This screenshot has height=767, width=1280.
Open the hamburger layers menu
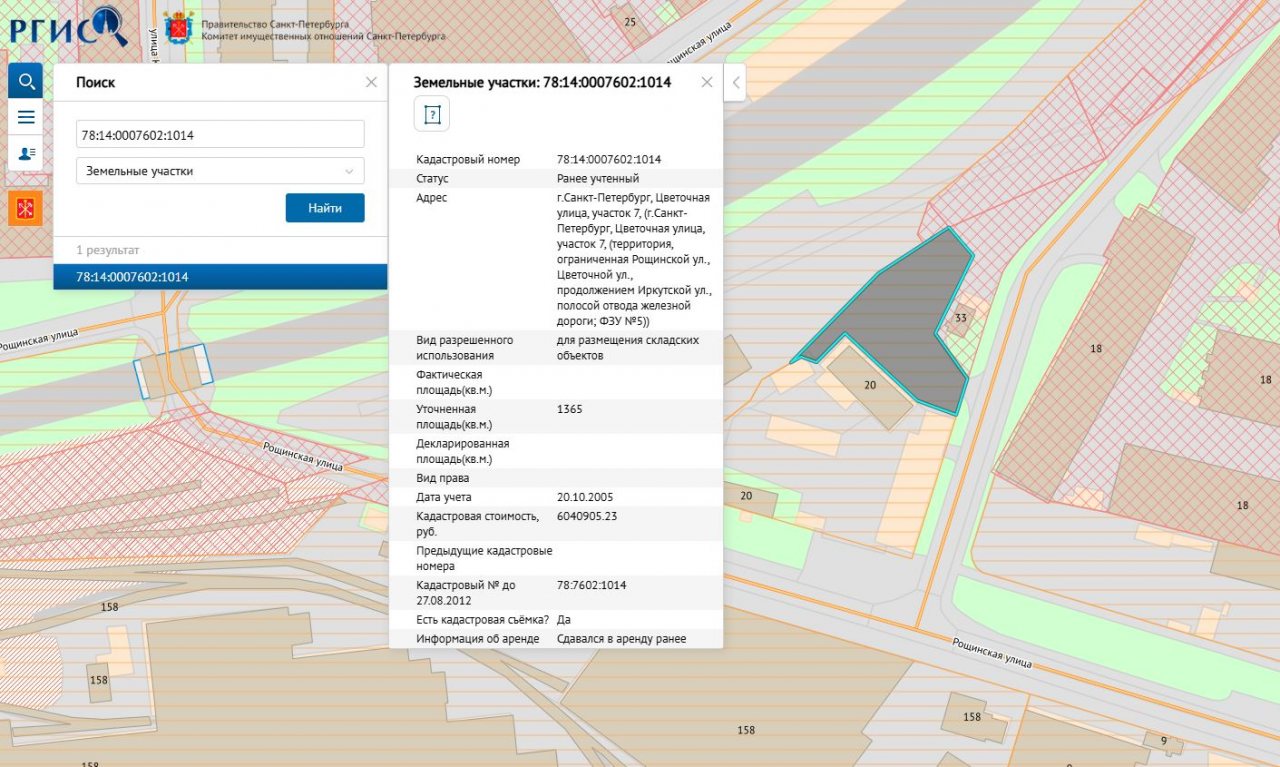click(26, 117)
